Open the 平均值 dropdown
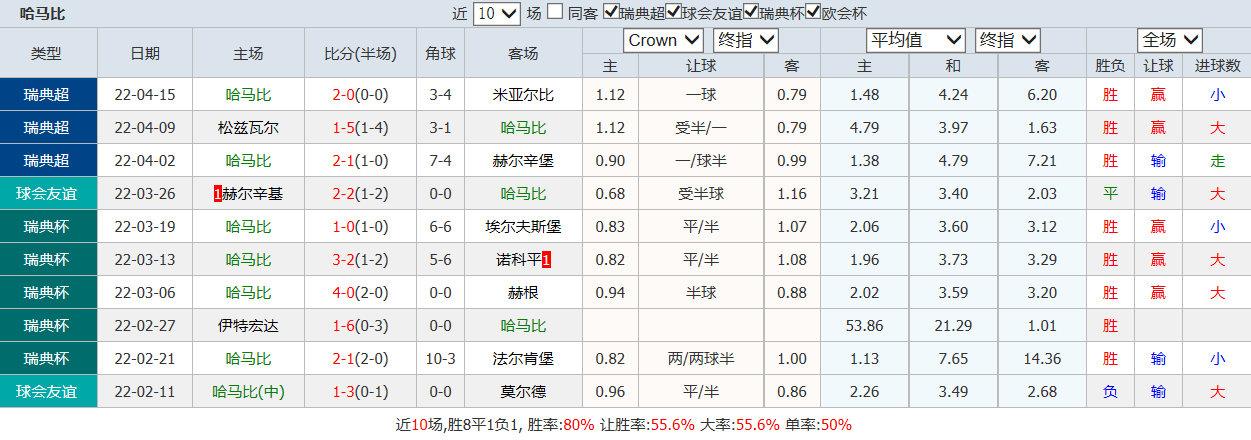The width and height of the screenshot is (1251, 440). (x=916, y=41)
